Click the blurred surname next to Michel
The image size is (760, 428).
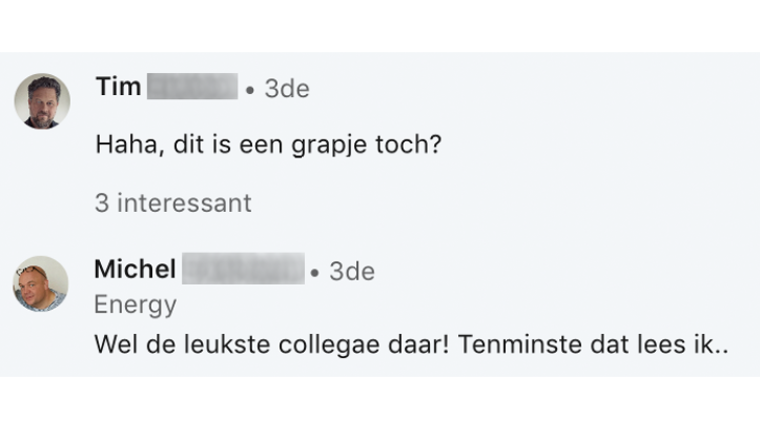[x=244, y=270]
